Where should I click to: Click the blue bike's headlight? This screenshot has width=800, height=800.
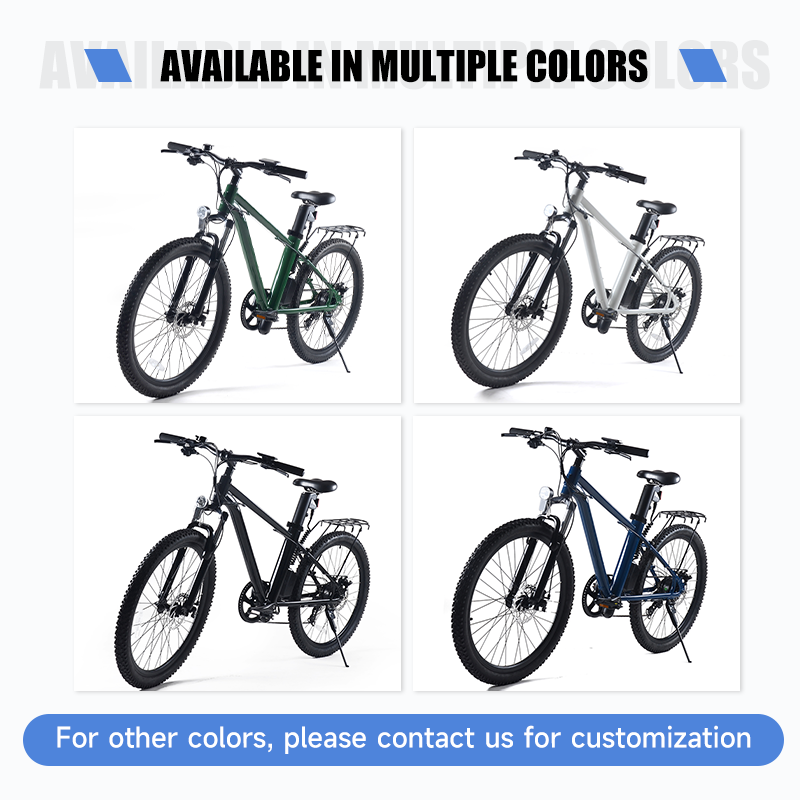click(545, 494)
